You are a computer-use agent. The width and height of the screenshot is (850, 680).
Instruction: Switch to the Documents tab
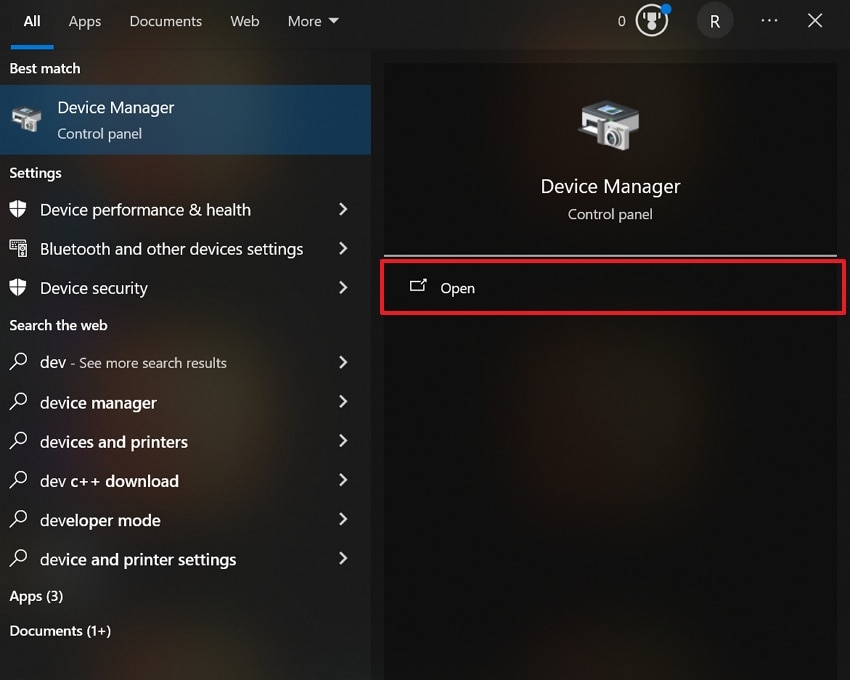pos(165,20)
